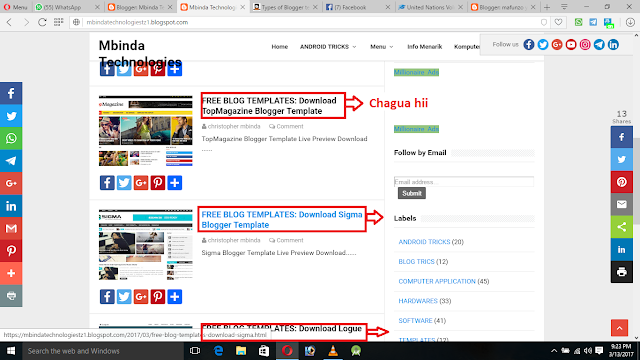The width and height of the screenshot is (640, 360).
Task: Open TopMagazine Blogger Template post title
Action: tap(269, 106)
